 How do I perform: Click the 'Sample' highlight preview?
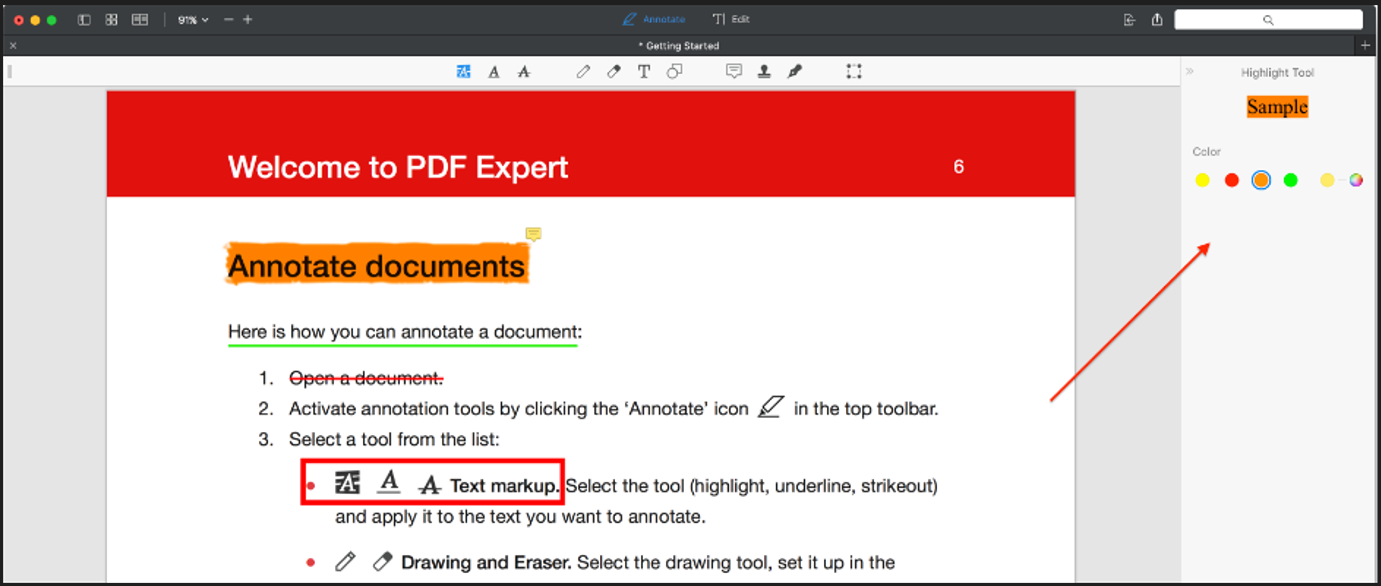point(1277,107)
